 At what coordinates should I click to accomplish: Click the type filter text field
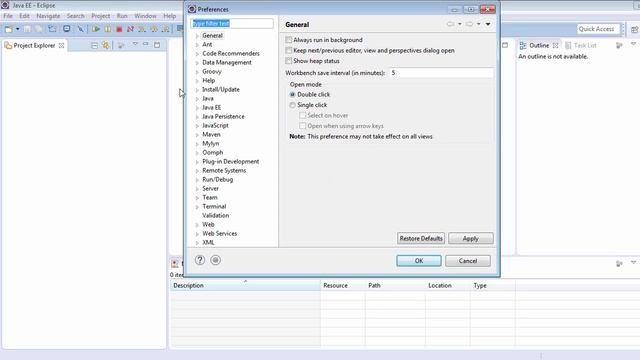pos(232,23)
